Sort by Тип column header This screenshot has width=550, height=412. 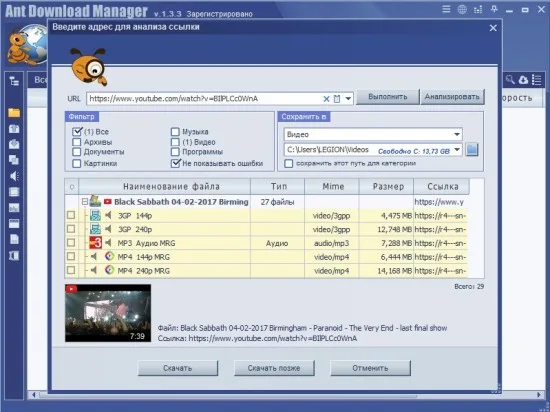278,187
